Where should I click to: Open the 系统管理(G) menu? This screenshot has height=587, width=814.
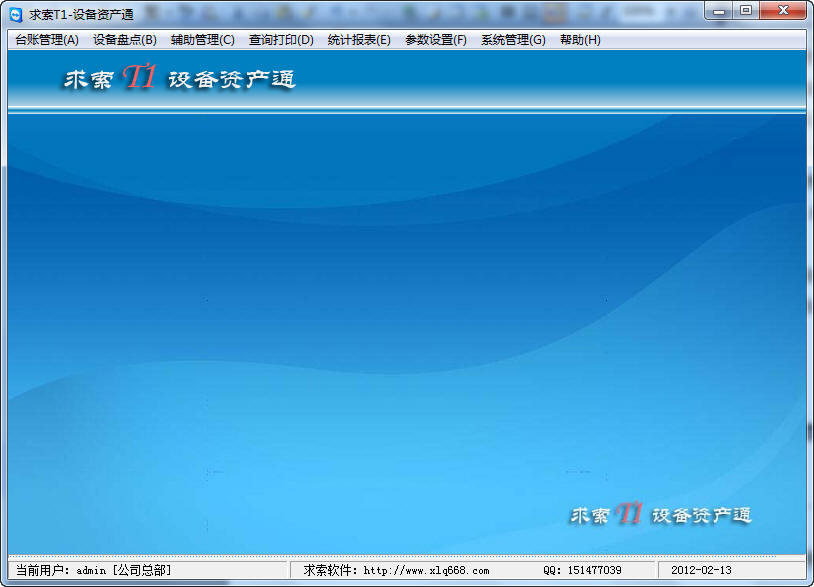(513, 40)
